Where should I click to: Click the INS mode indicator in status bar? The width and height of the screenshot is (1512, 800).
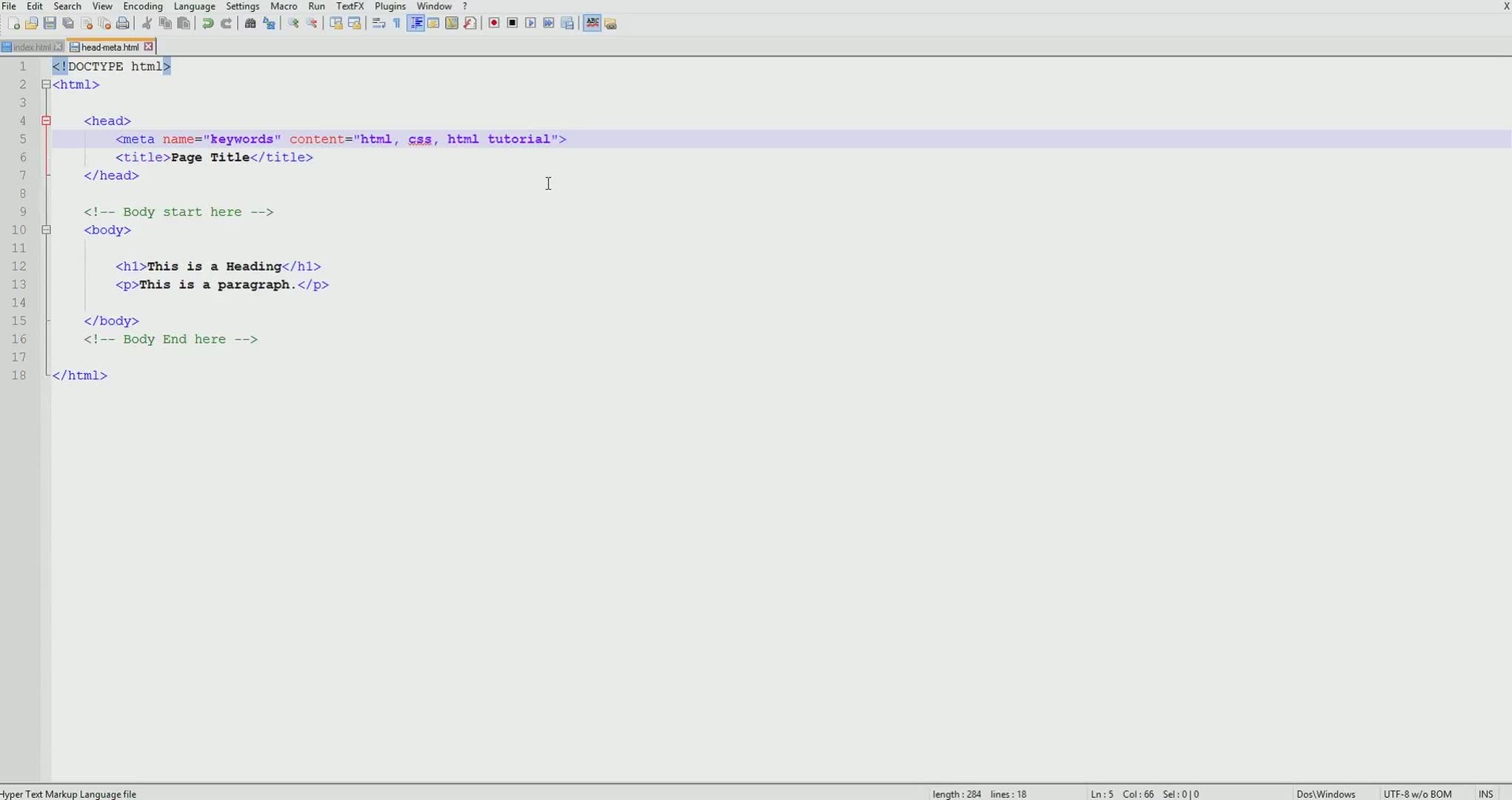point(1485,794)
